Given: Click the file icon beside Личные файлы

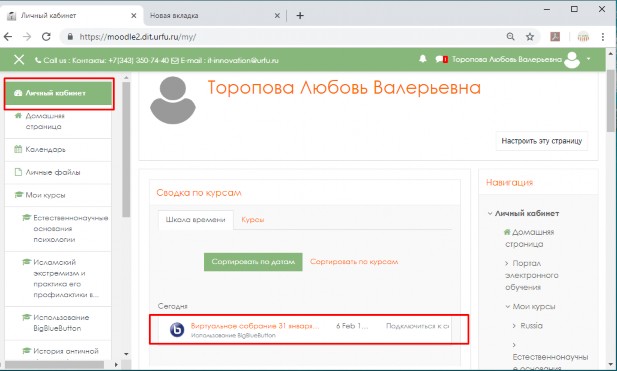Looking at the screenshot, I should tap(18, 172).
